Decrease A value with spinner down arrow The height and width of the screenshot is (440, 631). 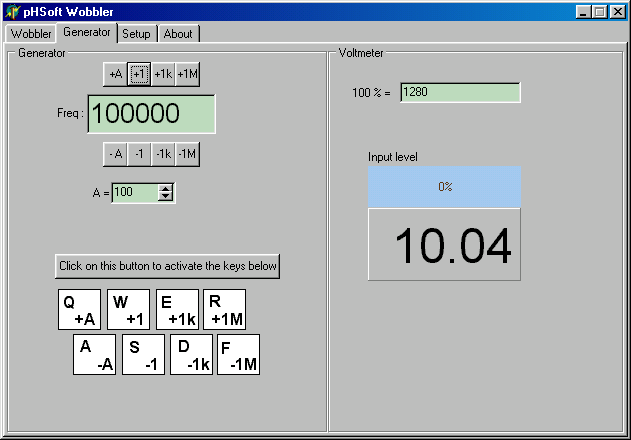[165, 197]
